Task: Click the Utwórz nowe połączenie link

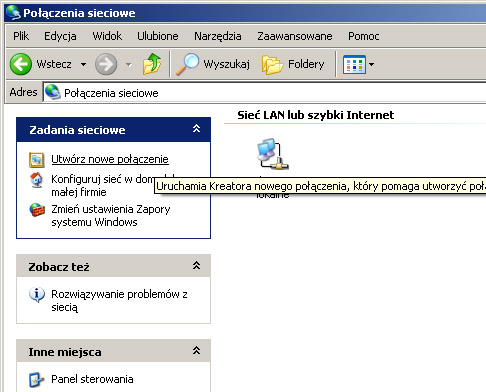Action: click(x=110, y=159)
